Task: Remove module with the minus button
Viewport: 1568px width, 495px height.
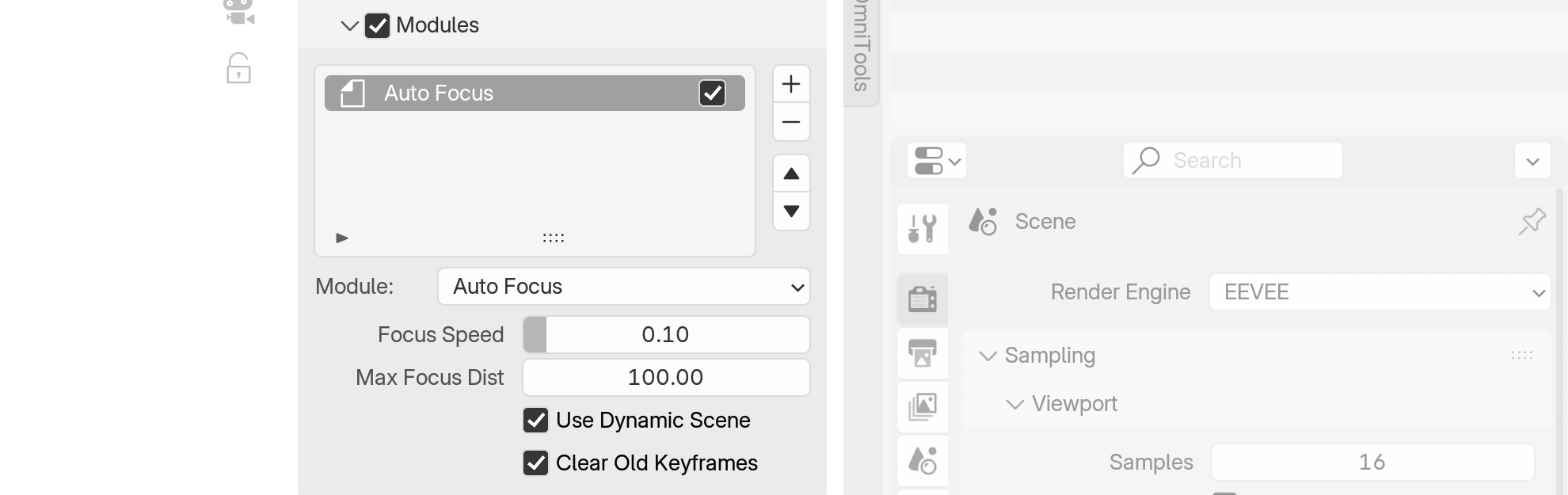Action: (790, 122)
